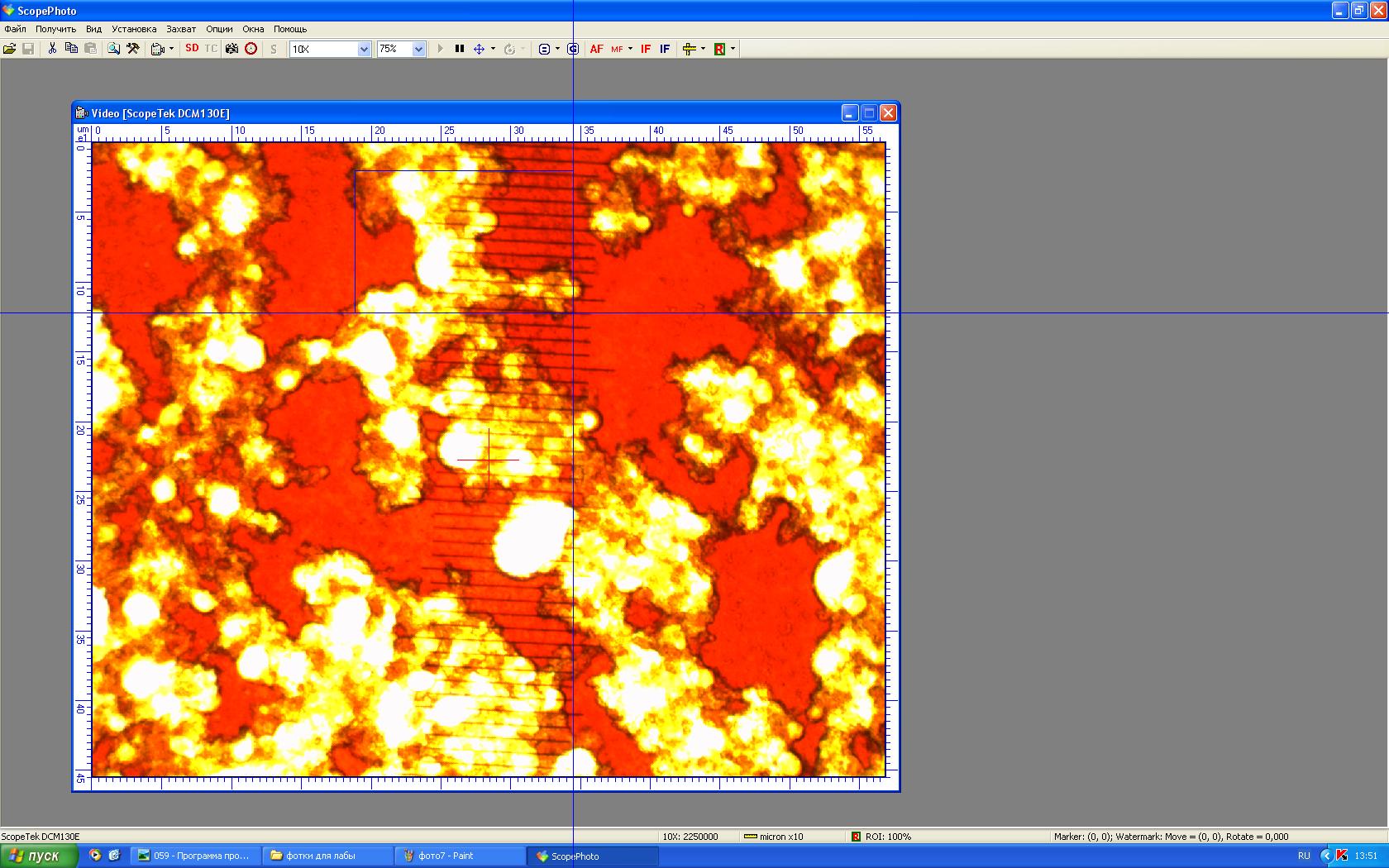Open the Установка menu
This screenshot has width=1389, height=868.
(134, 29)
